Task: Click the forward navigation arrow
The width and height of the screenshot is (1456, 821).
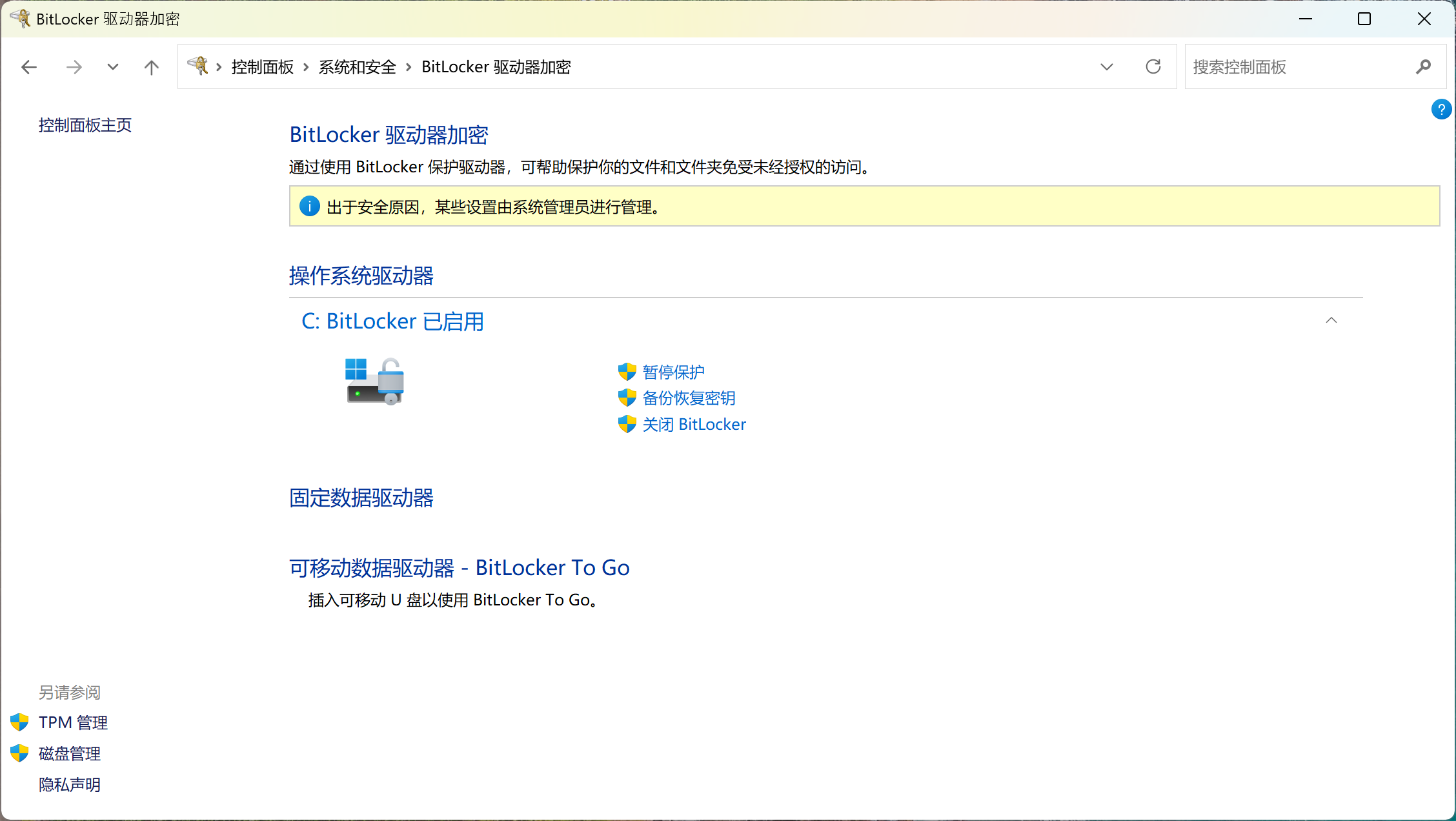Action: coord(74,67)
